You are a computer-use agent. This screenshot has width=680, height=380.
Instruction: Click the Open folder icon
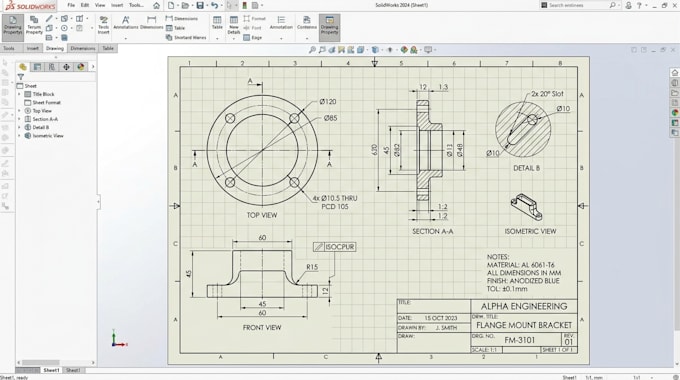pyautogui.click(x=185, y=5)
